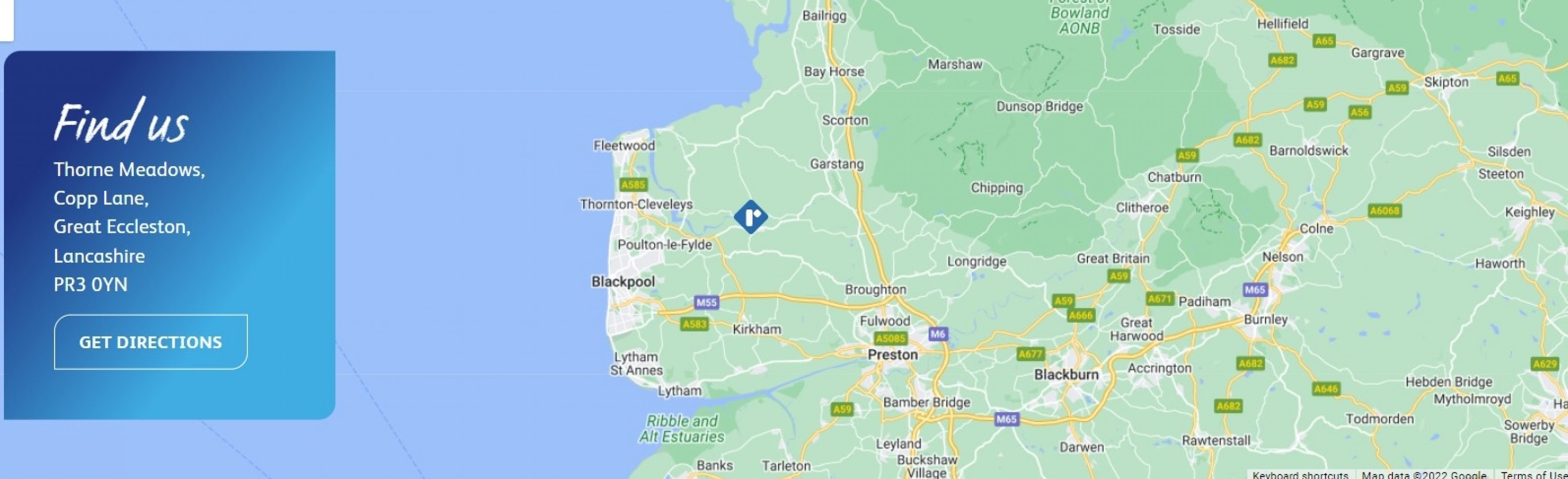Click the Blackpool map label
Screen dimensions: 1568x479
pyautogui.click(x=623, y=282)
